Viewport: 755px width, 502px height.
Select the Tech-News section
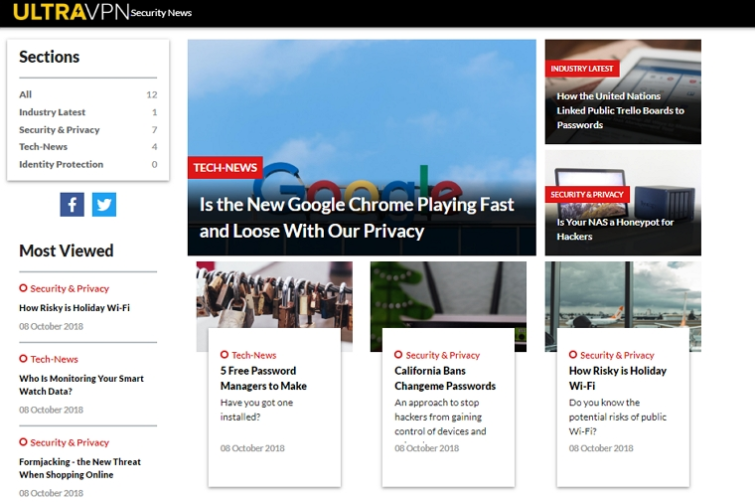[88, 147]
